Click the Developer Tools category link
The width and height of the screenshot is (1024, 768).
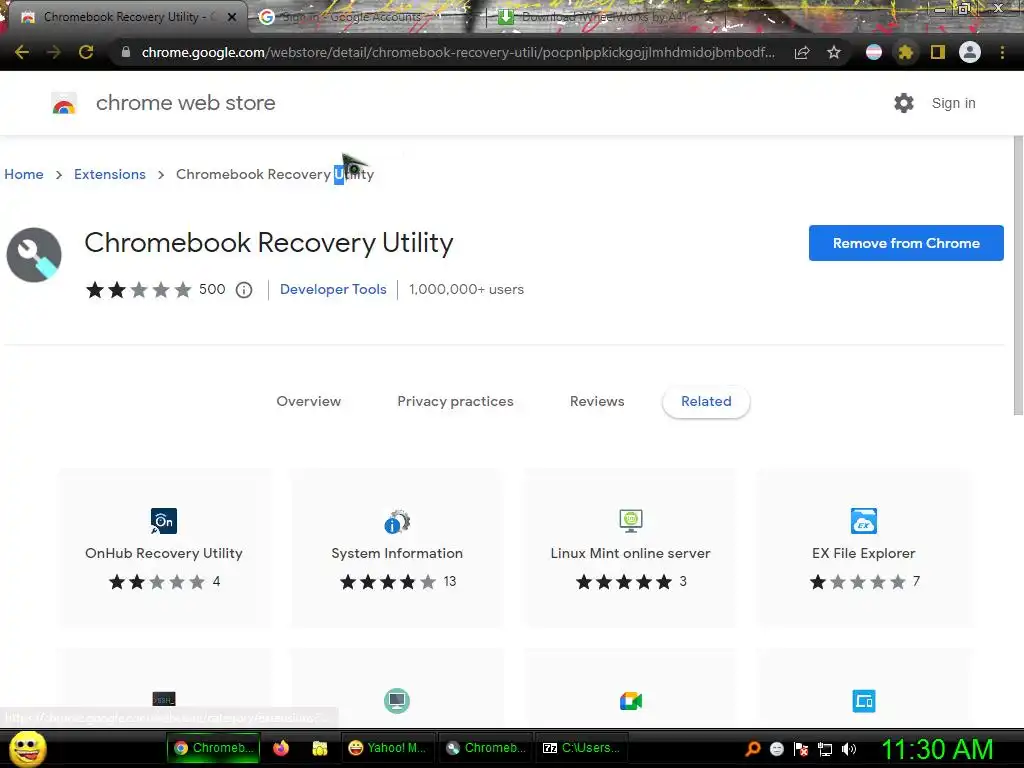tap(333, 289)
